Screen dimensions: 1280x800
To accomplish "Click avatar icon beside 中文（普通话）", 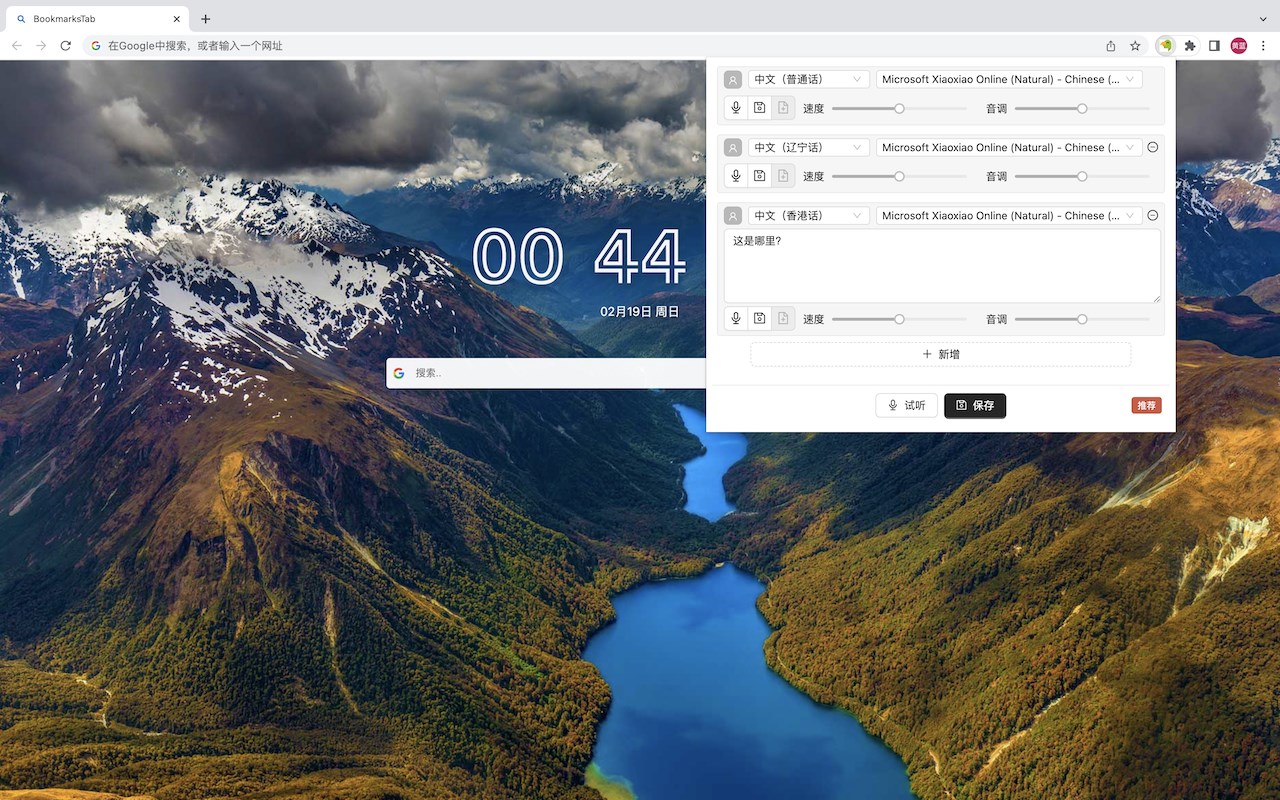I will (733, 80).
